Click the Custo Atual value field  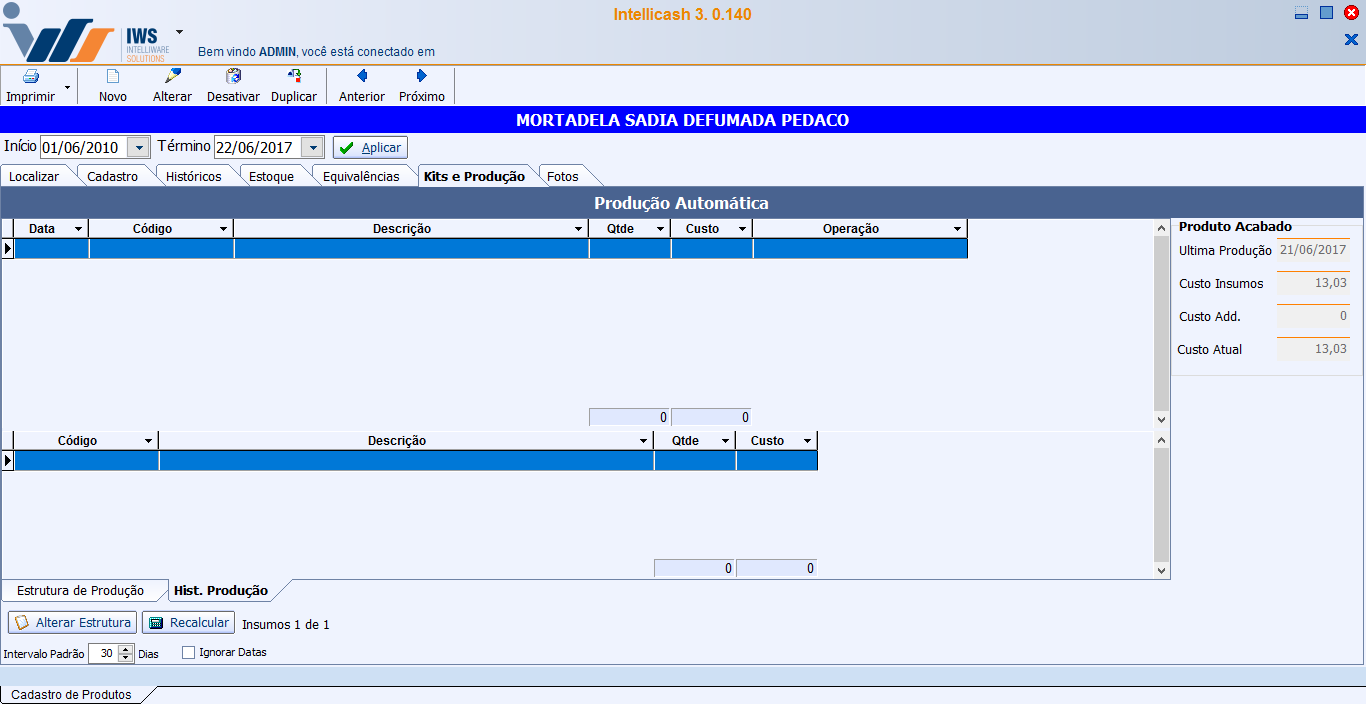[1313, 349]
